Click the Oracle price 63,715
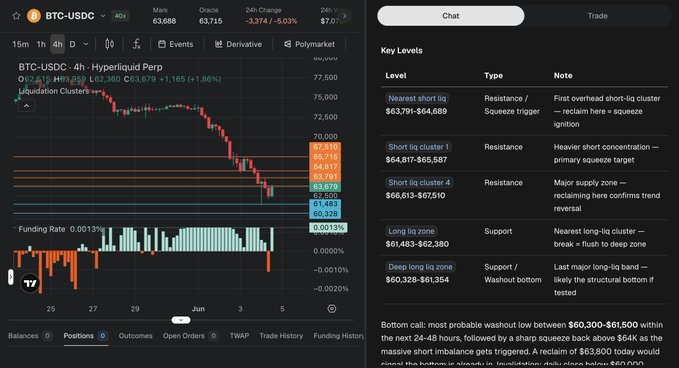The height and width of the screenshot is (368, 679). pyautogui.click(x=210, y=21)
